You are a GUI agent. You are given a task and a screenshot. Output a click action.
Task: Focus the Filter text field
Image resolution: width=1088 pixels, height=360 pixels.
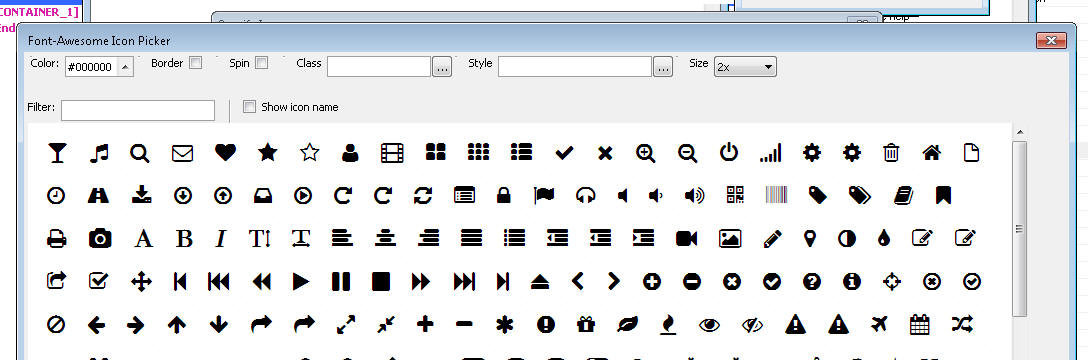coord(138,110)
